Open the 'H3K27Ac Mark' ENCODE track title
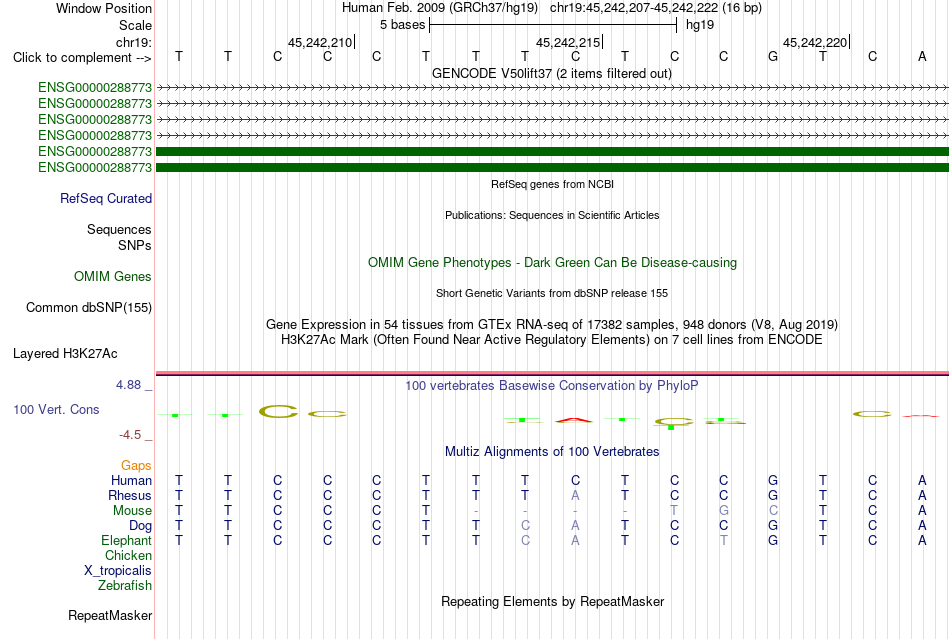The image size is (950, 639). pyautogui.click(x=552, y=339)
